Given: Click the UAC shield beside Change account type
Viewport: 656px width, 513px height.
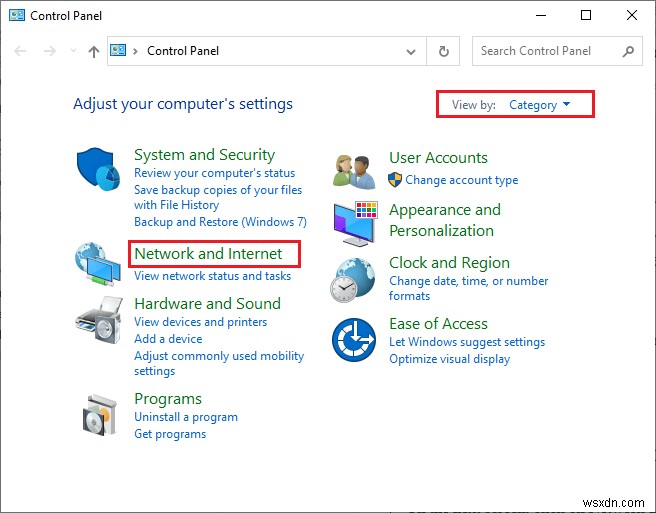Looking at the screenshot, I should [x=395, y=180].
